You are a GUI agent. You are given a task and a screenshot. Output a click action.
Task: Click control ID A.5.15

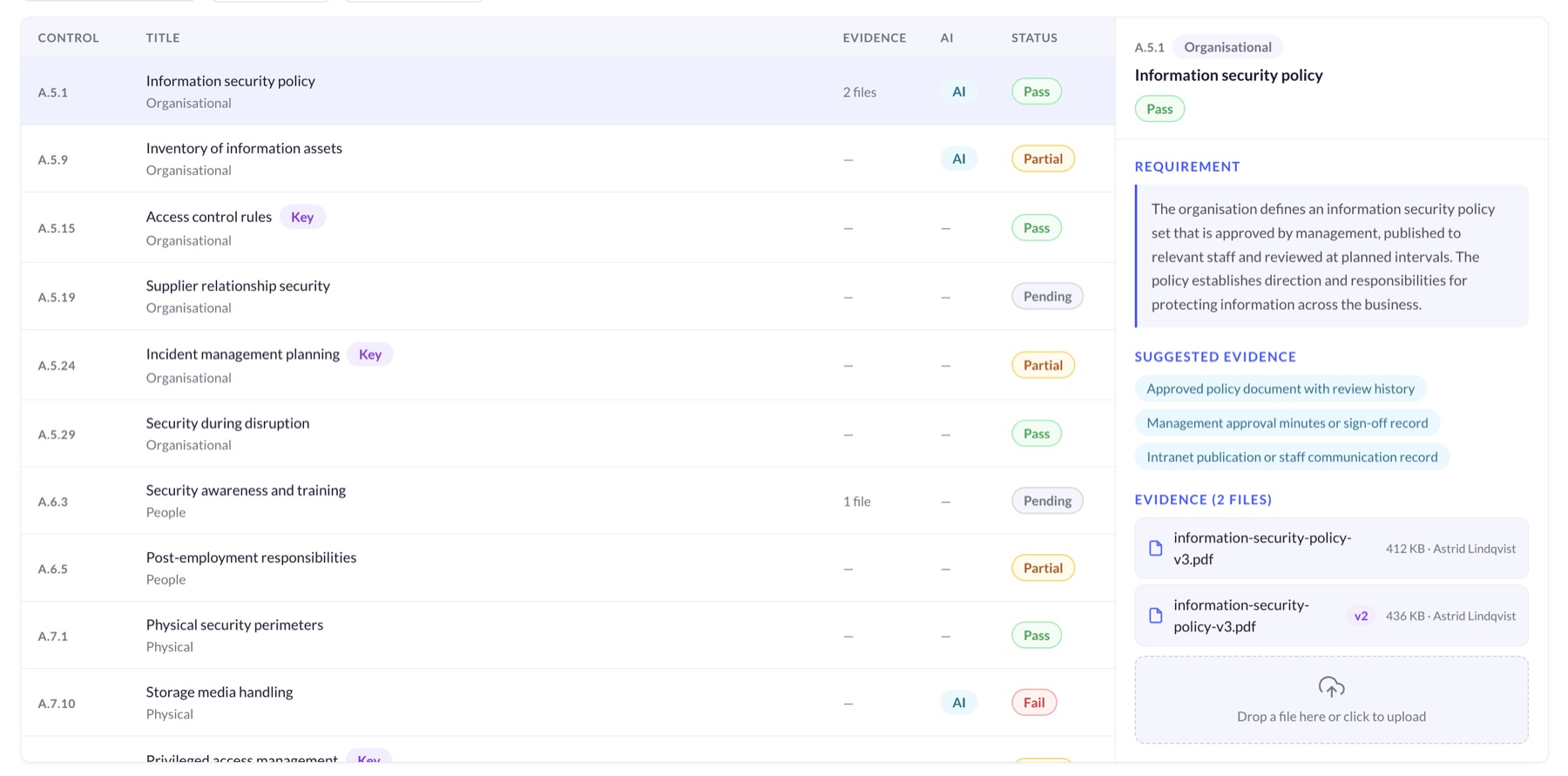(57, 228)
